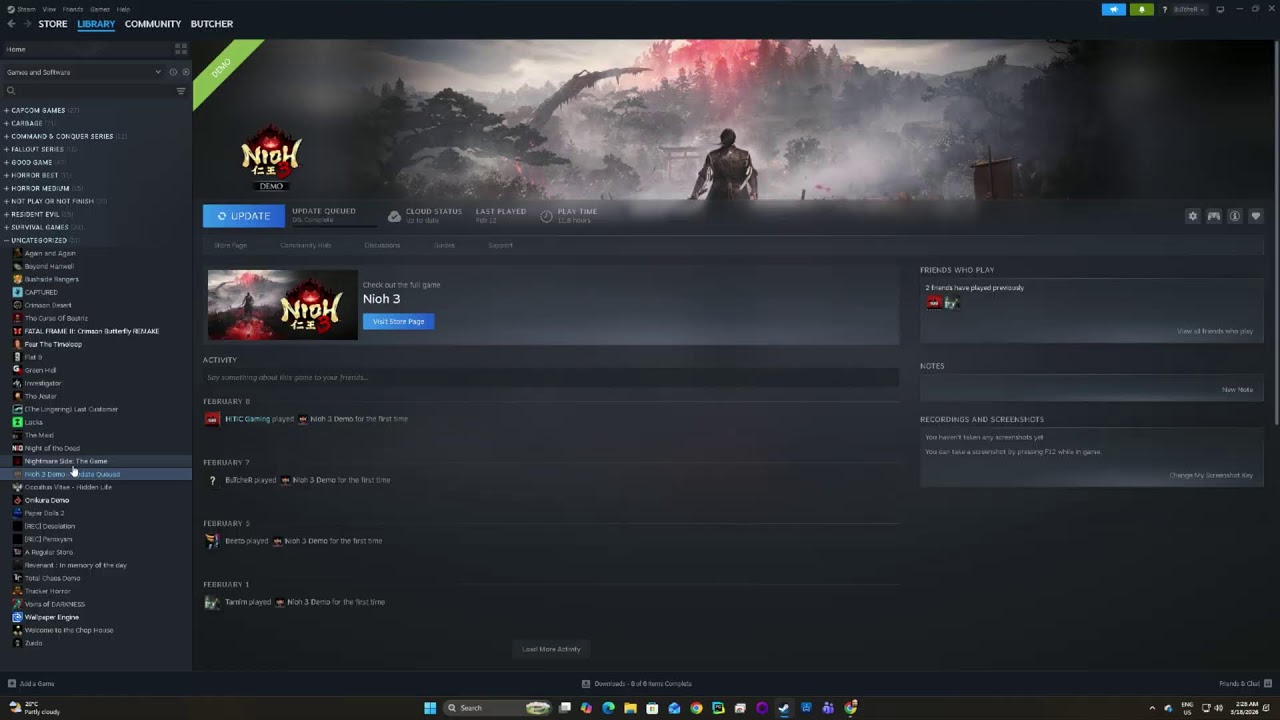Click the cloud status icon
The image size is (1280, 720).
[x=395, y=216]
